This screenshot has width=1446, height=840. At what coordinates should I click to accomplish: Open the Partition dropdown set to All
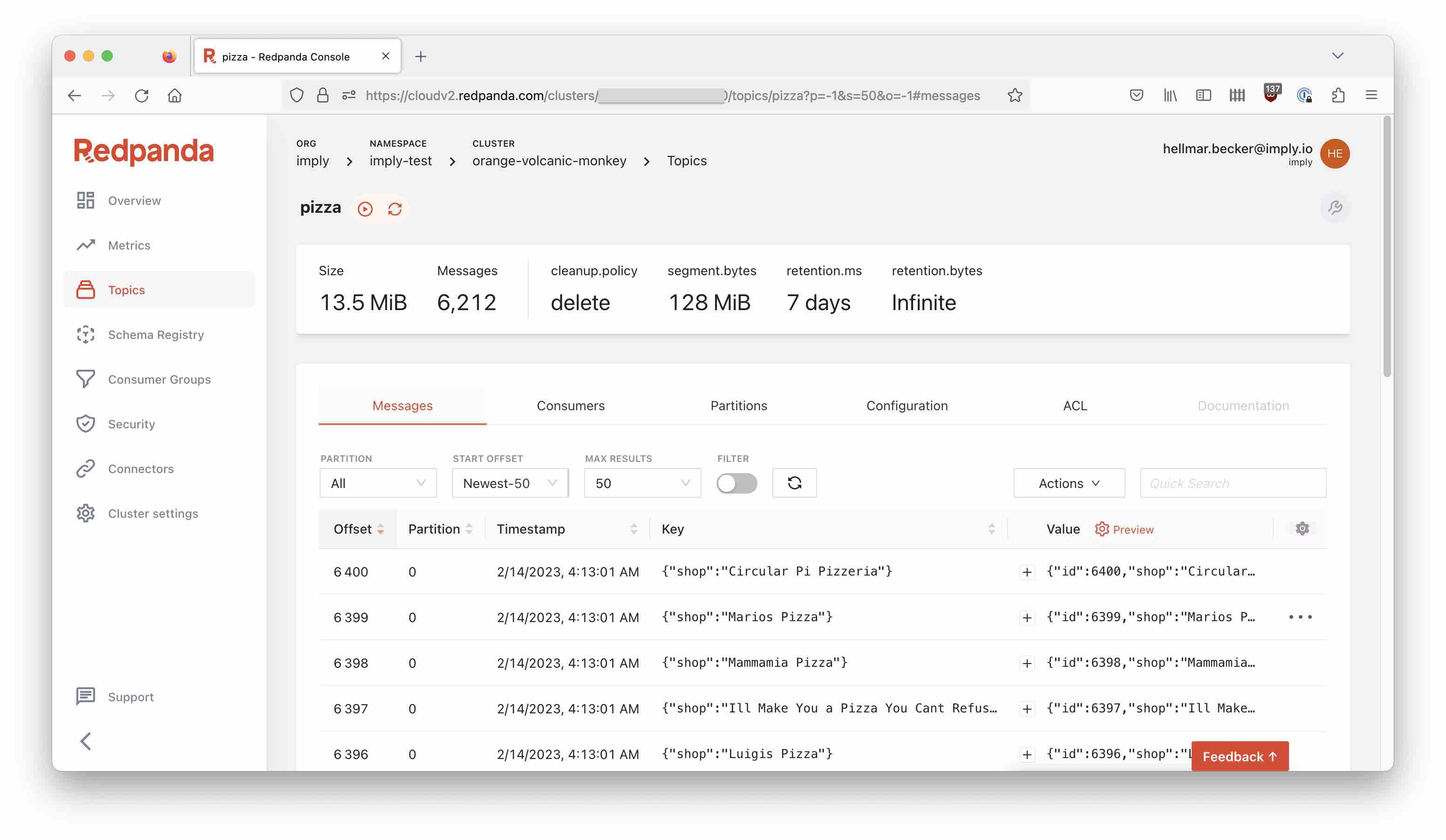377,483
